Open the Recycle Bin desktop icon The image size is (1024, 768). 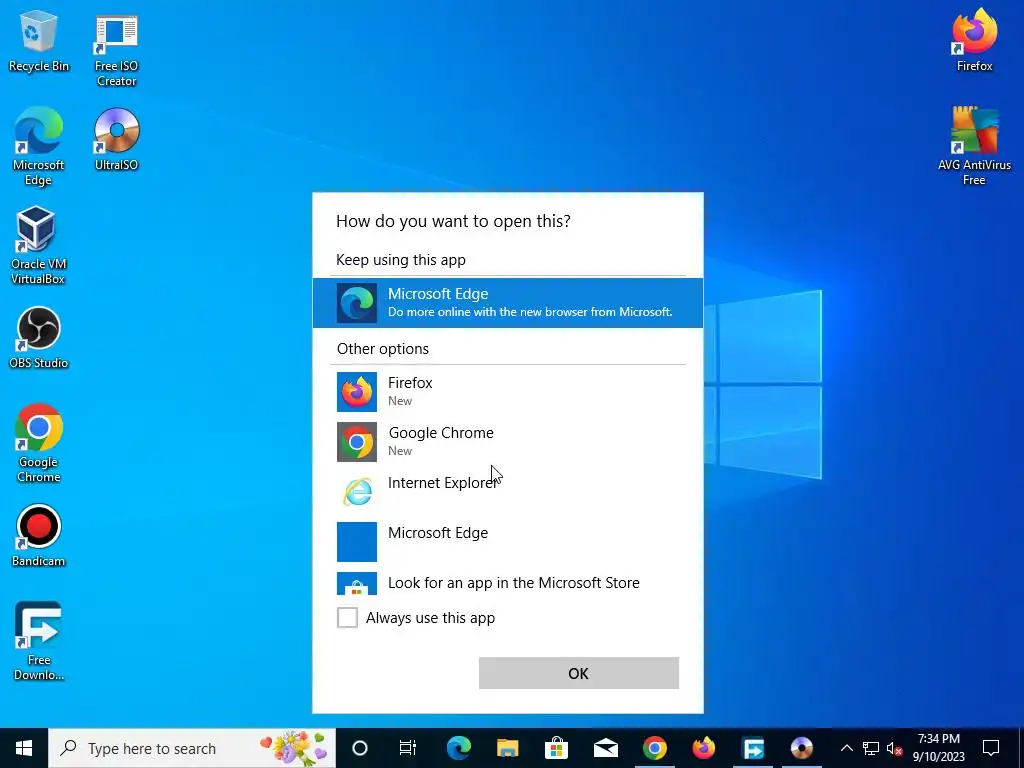[39, 40]
